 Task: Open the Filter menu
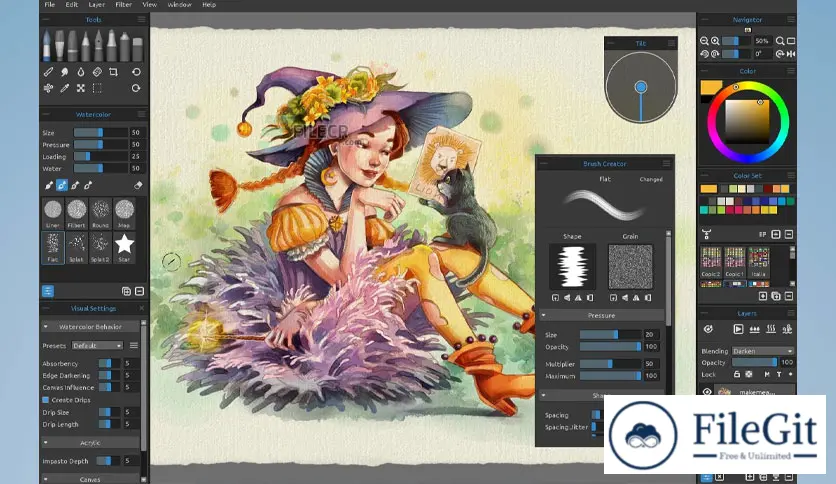click(x=124, y=5)
